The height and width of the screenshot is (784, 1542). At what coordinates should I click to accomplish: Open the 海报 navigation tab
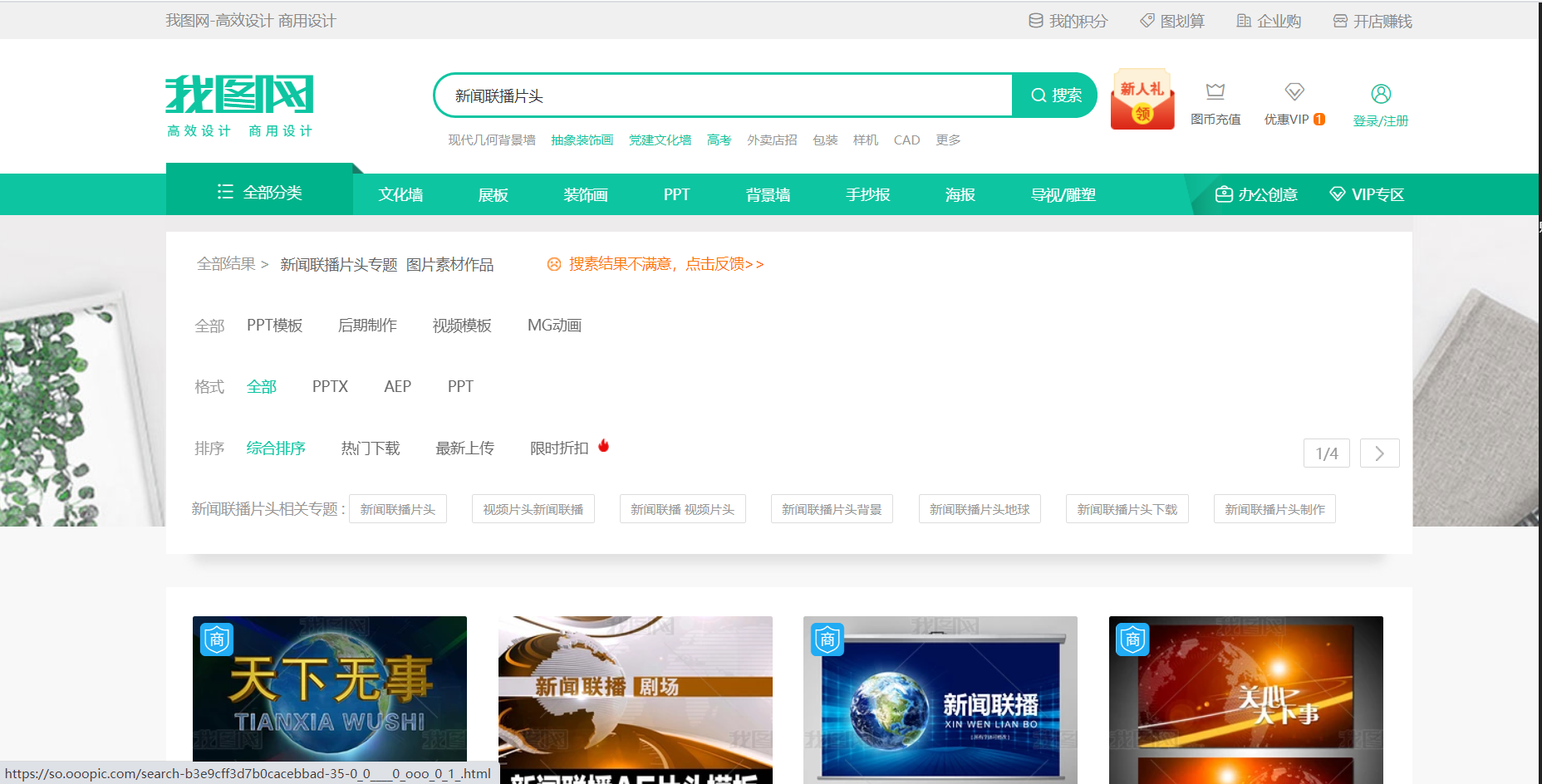click(959, 194)
